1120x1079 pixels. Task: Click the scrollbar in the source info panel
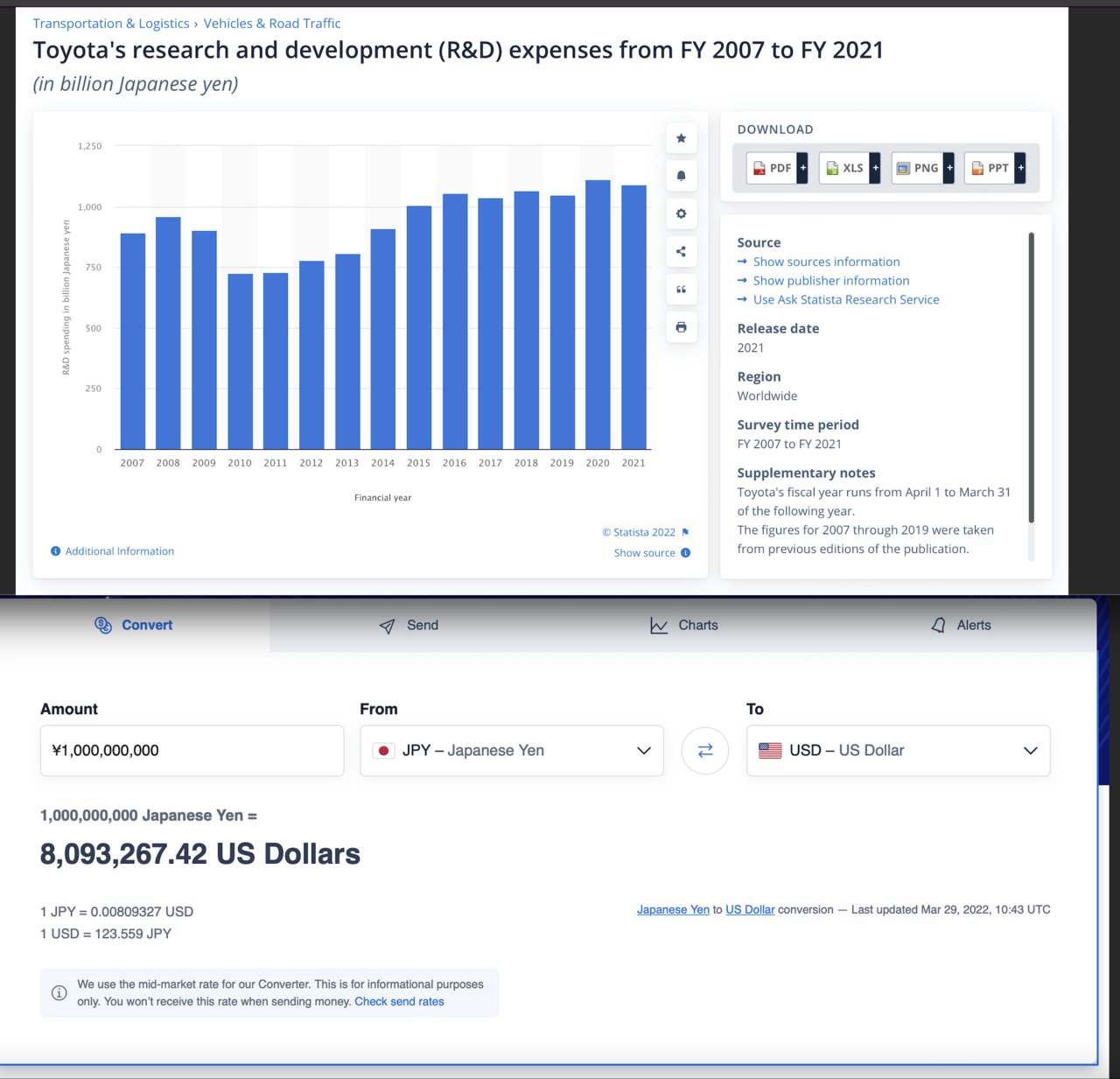click(x=1032, y=377)
